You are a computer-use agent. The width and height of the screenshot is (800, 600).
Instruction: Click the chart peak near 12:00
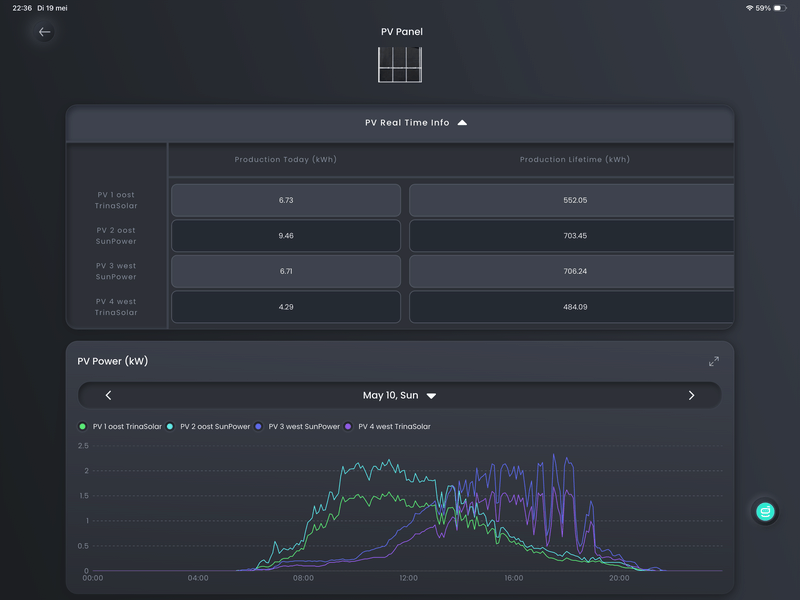(390, 461)
